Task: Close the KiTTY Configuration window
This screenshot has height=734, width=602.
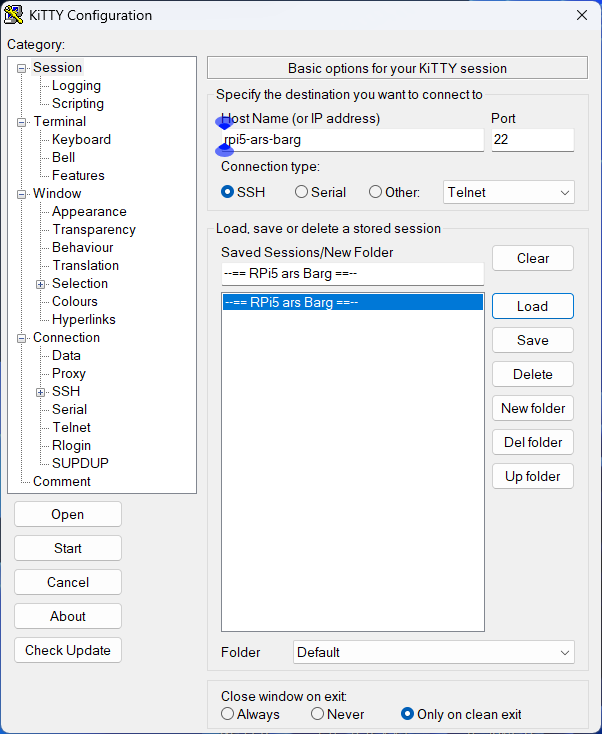Action: (581, 15)
